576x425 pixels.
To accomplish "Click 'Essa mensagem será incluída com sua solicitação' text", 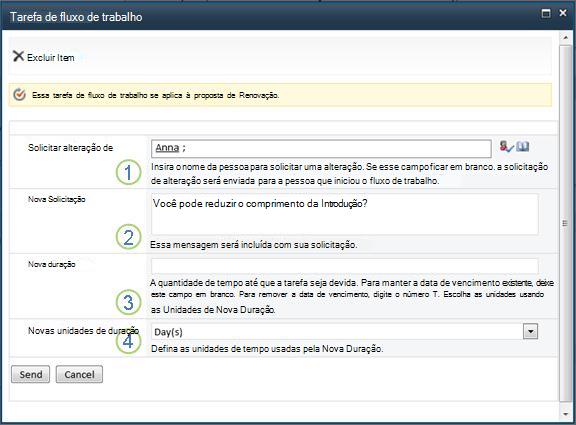I will (x=253, y=245).
